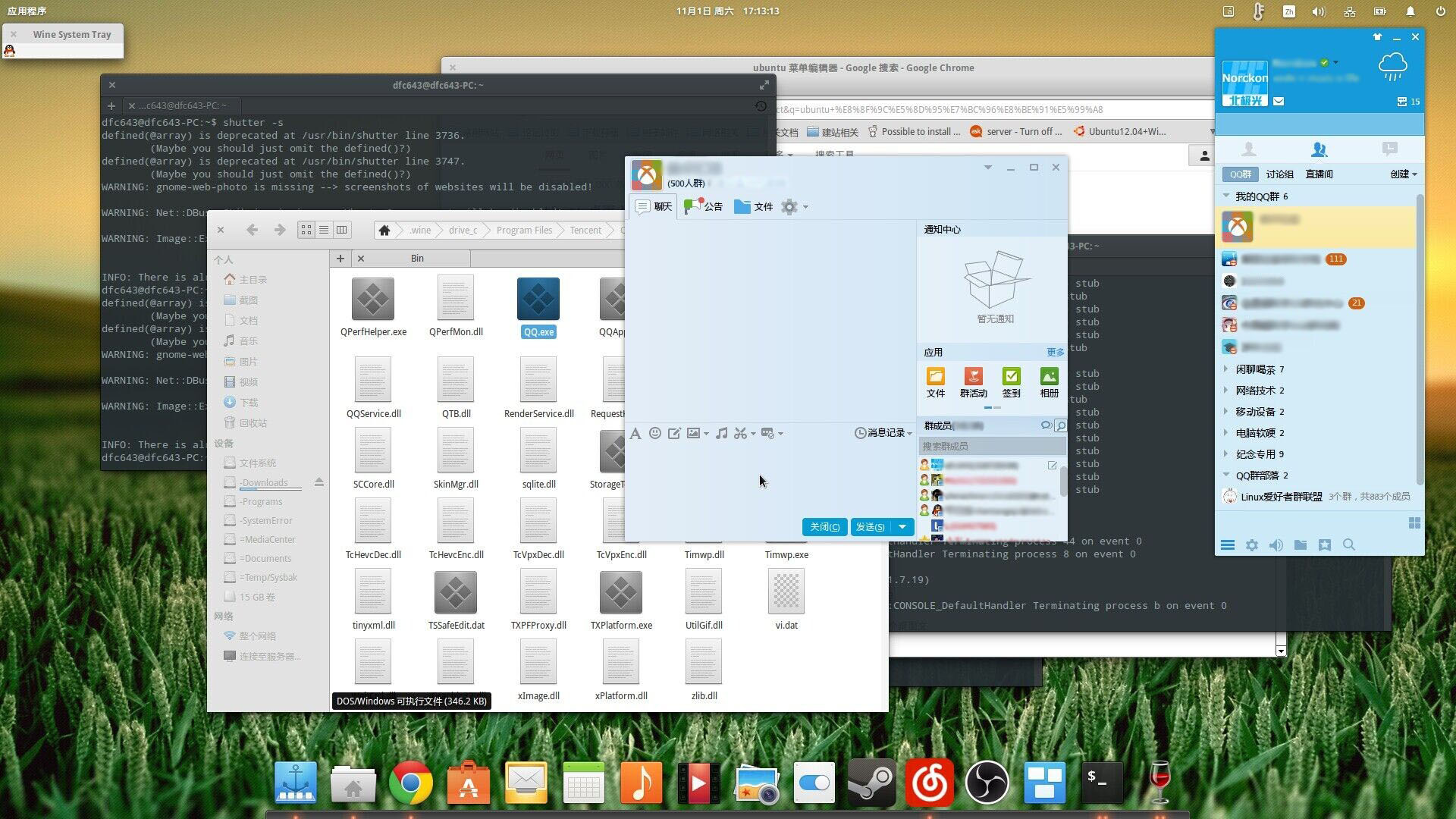Click the group member list scrollbar
Screen dimensions: 1456x819
(1063, 482)
